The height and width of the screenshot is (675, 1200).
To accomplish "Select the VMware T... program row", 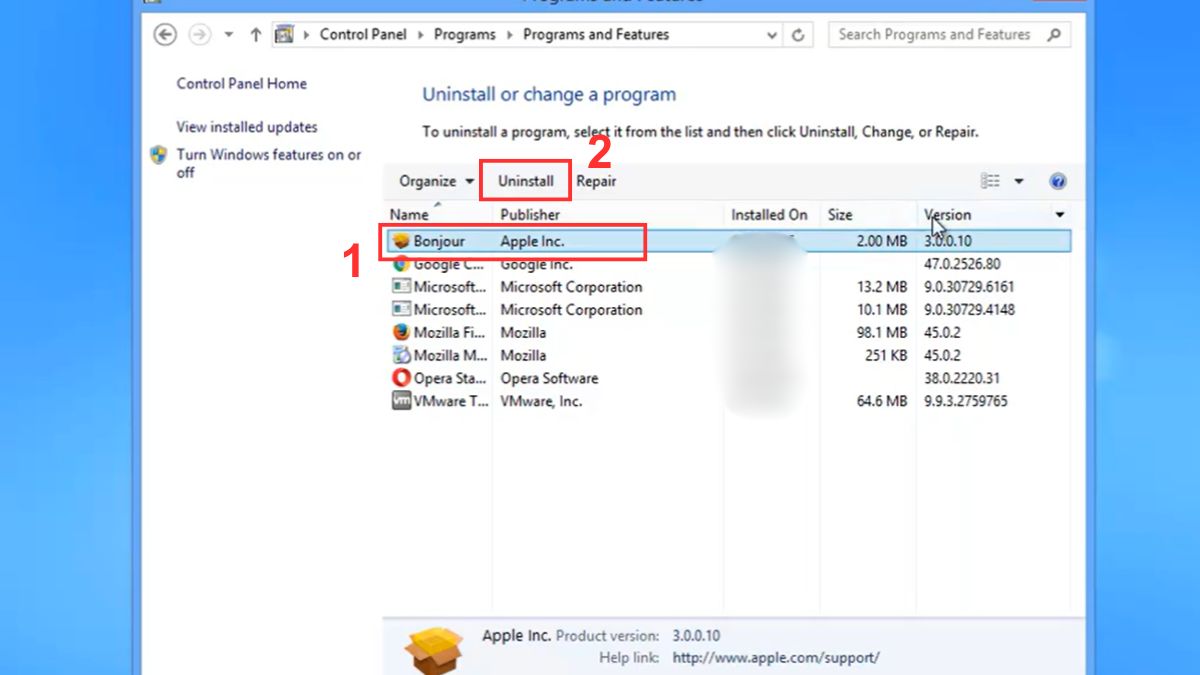I will (730, 402).
